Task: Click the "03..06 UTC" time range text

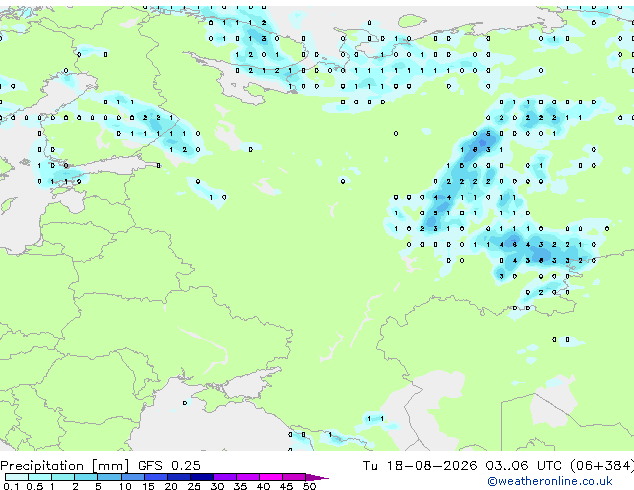Action: pos(523,466)
